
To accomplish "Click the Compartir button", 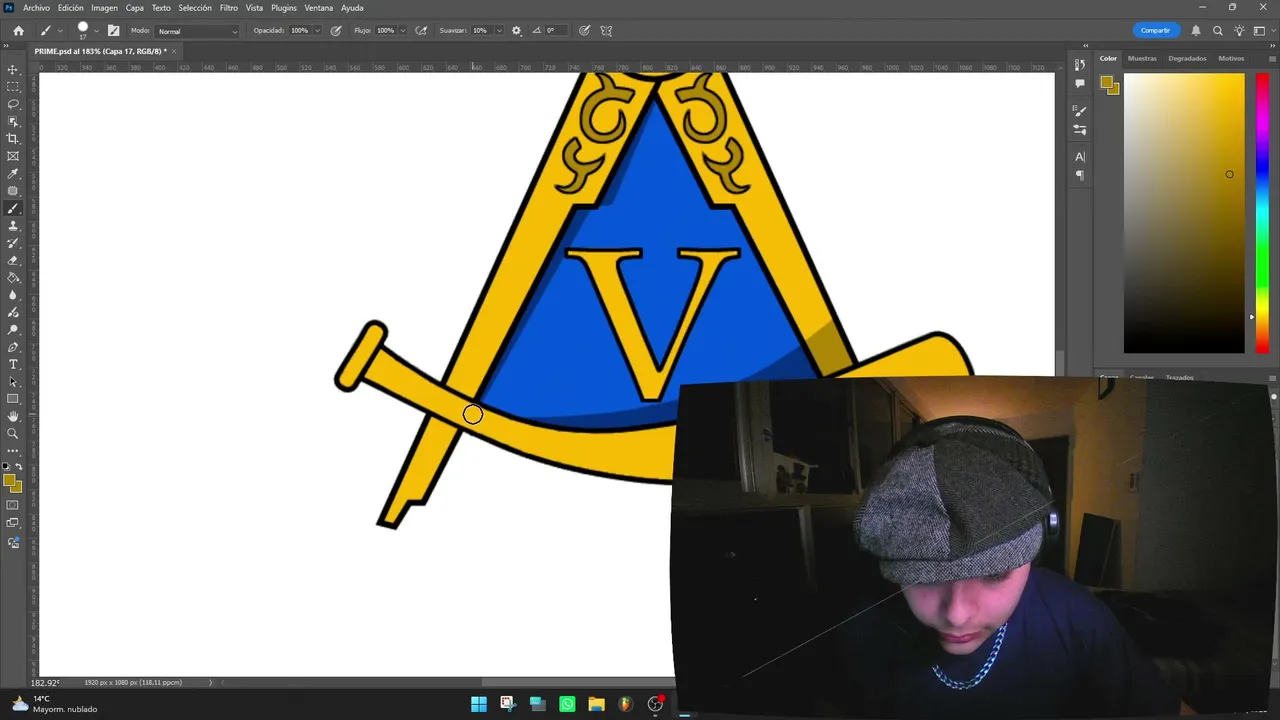I will (1155, 31).
